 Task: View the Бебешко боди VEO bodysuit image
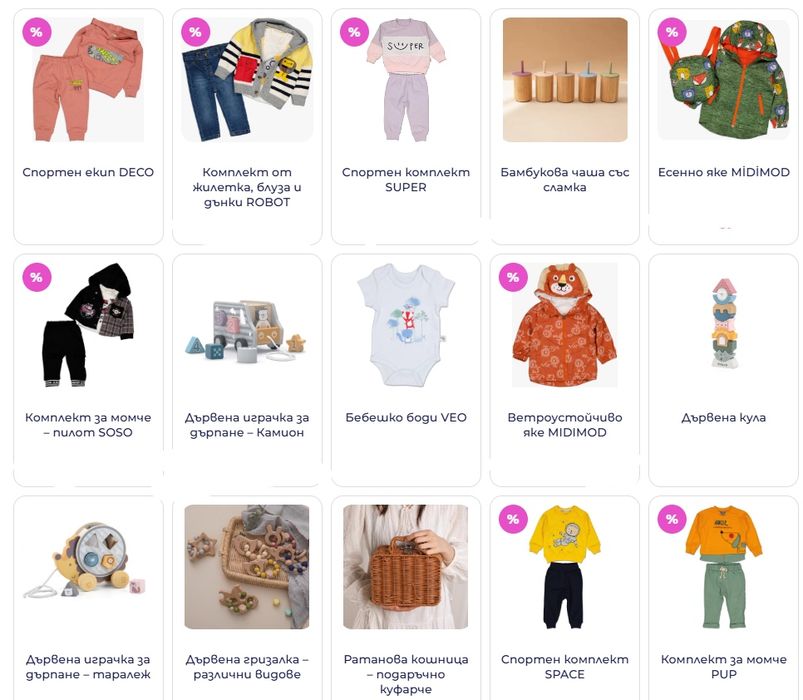click(x=406, y=325)
